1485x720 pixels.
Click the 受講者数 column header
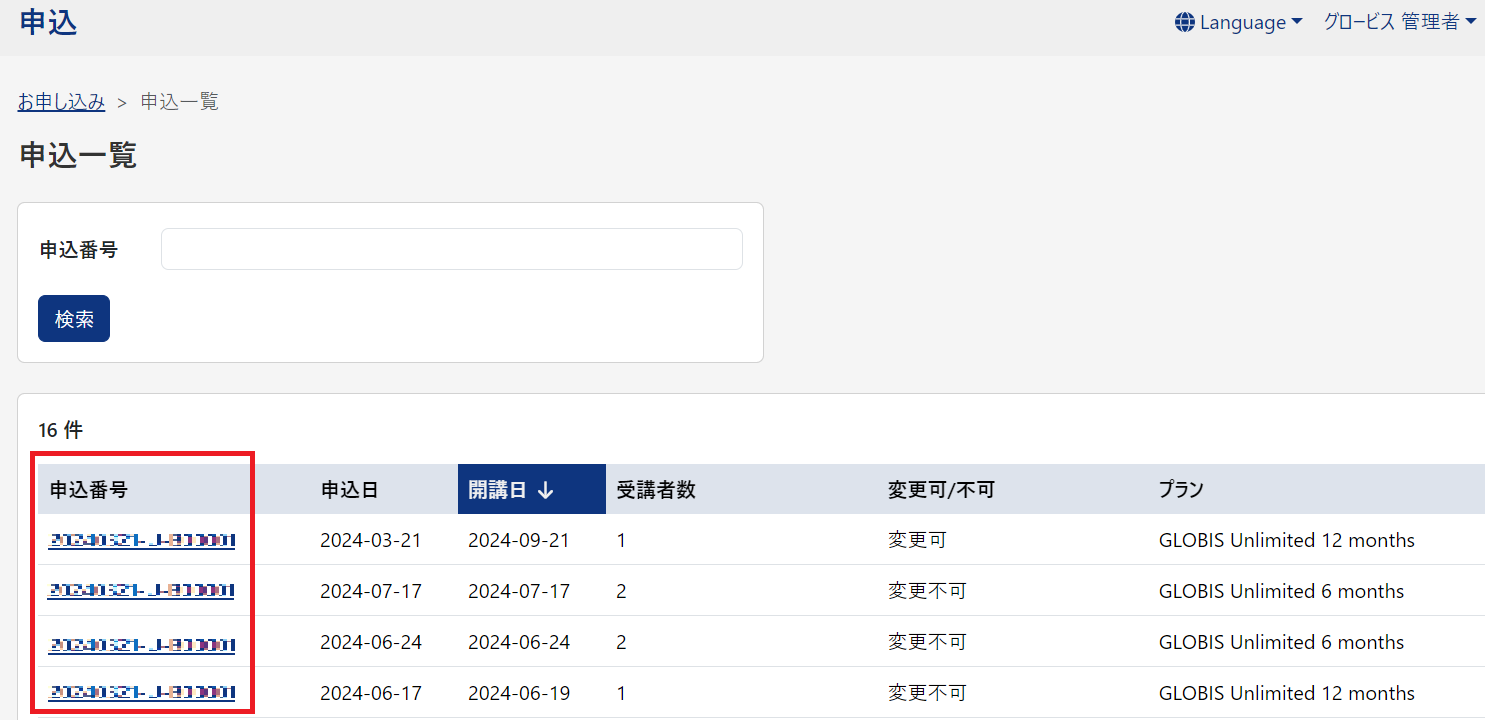[656, 490]
